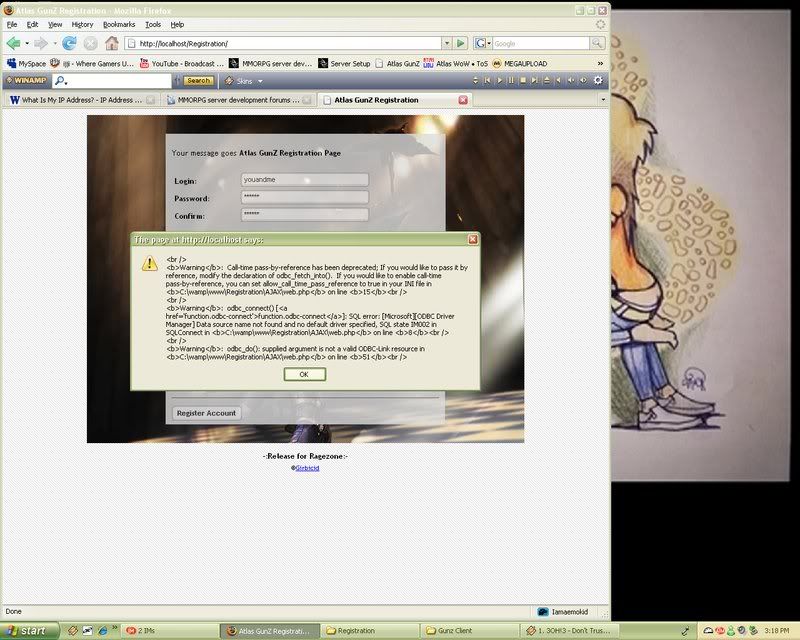The height and width of the screenshot is (640, 800).
Task: Switch to Registration folder taskbar item
Action: point(371,631)
